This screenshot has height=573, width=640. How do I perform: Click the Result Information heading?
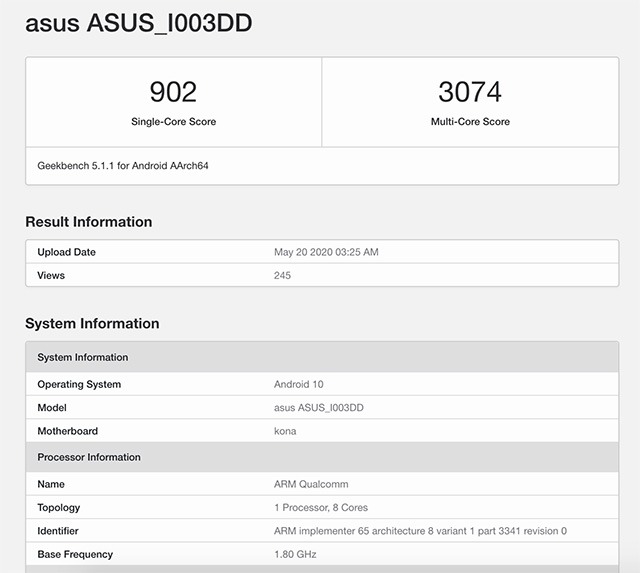(89, 222)
